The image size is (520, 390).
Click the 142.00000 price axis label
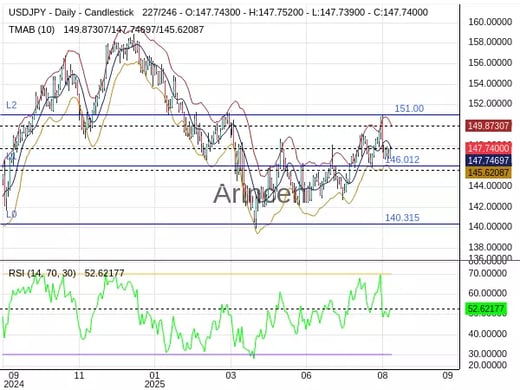490,206
